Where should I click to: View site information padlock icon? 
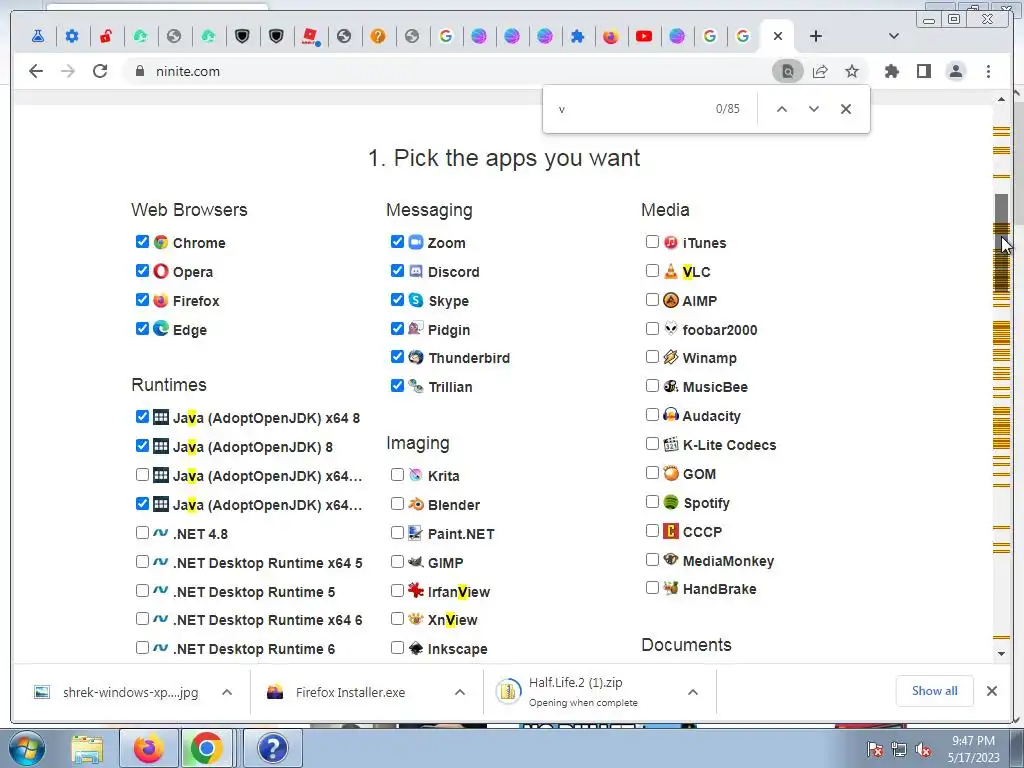140,71
